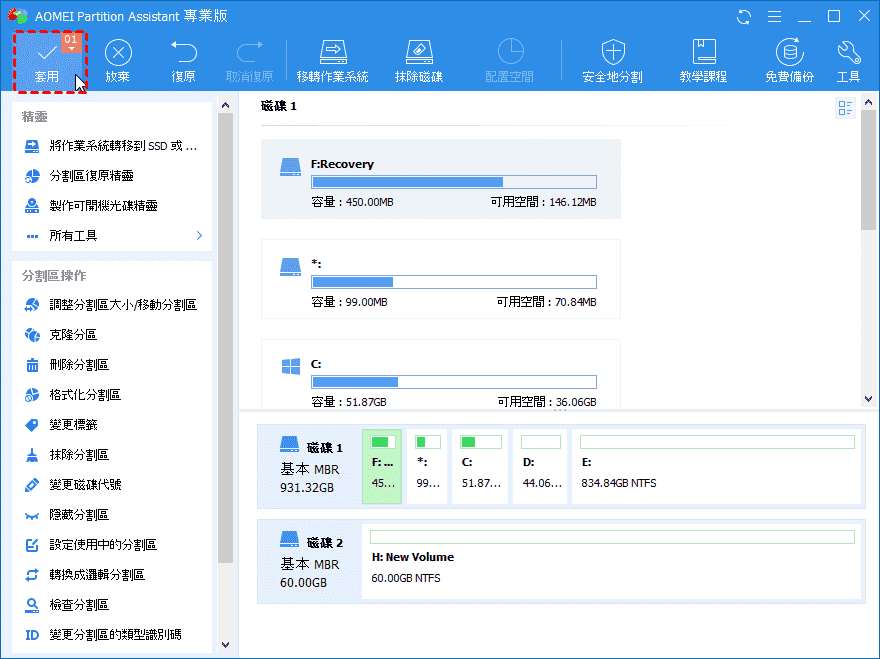Toggle the disk view layout icon
Viewport: 880px width, 659px height.
845,108
